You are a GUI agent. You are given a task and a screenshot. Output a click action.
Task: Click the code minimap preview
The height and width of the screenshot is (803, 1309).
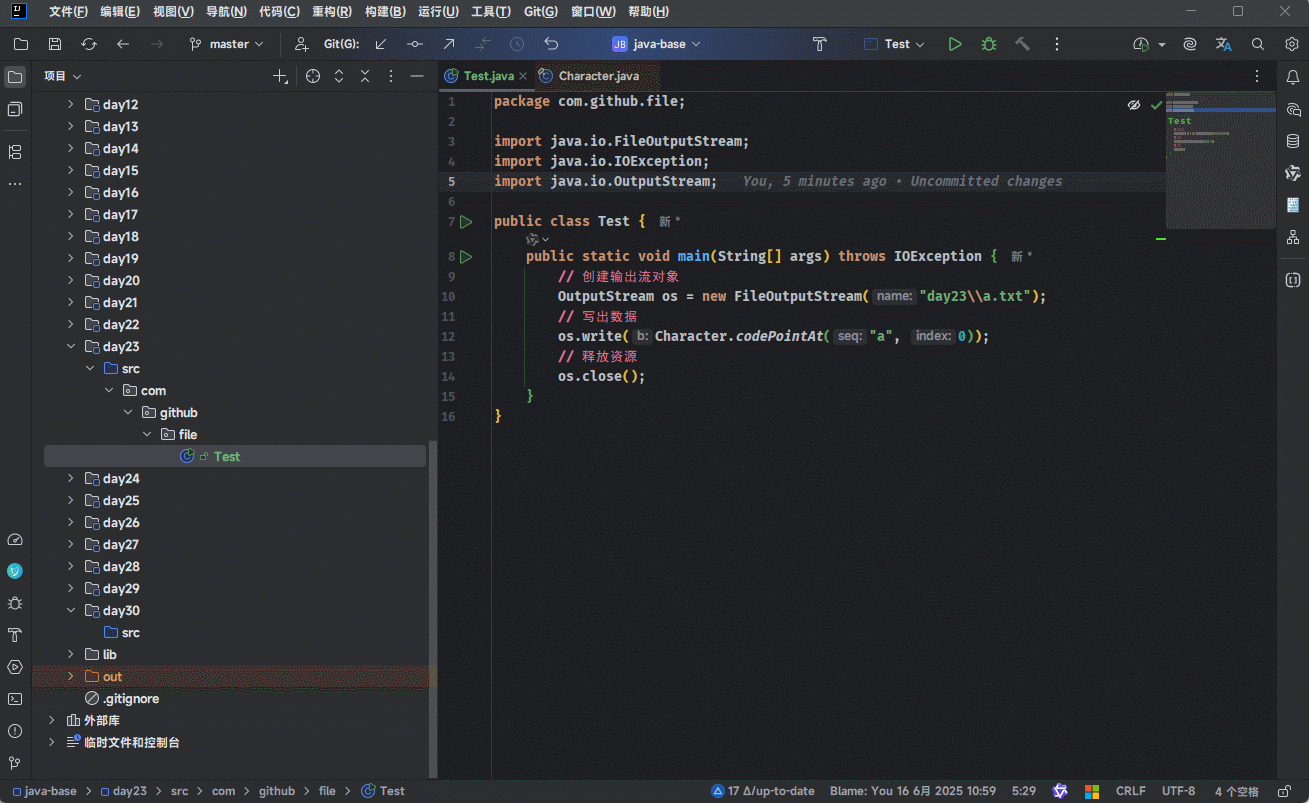(x=1220, y=160)
